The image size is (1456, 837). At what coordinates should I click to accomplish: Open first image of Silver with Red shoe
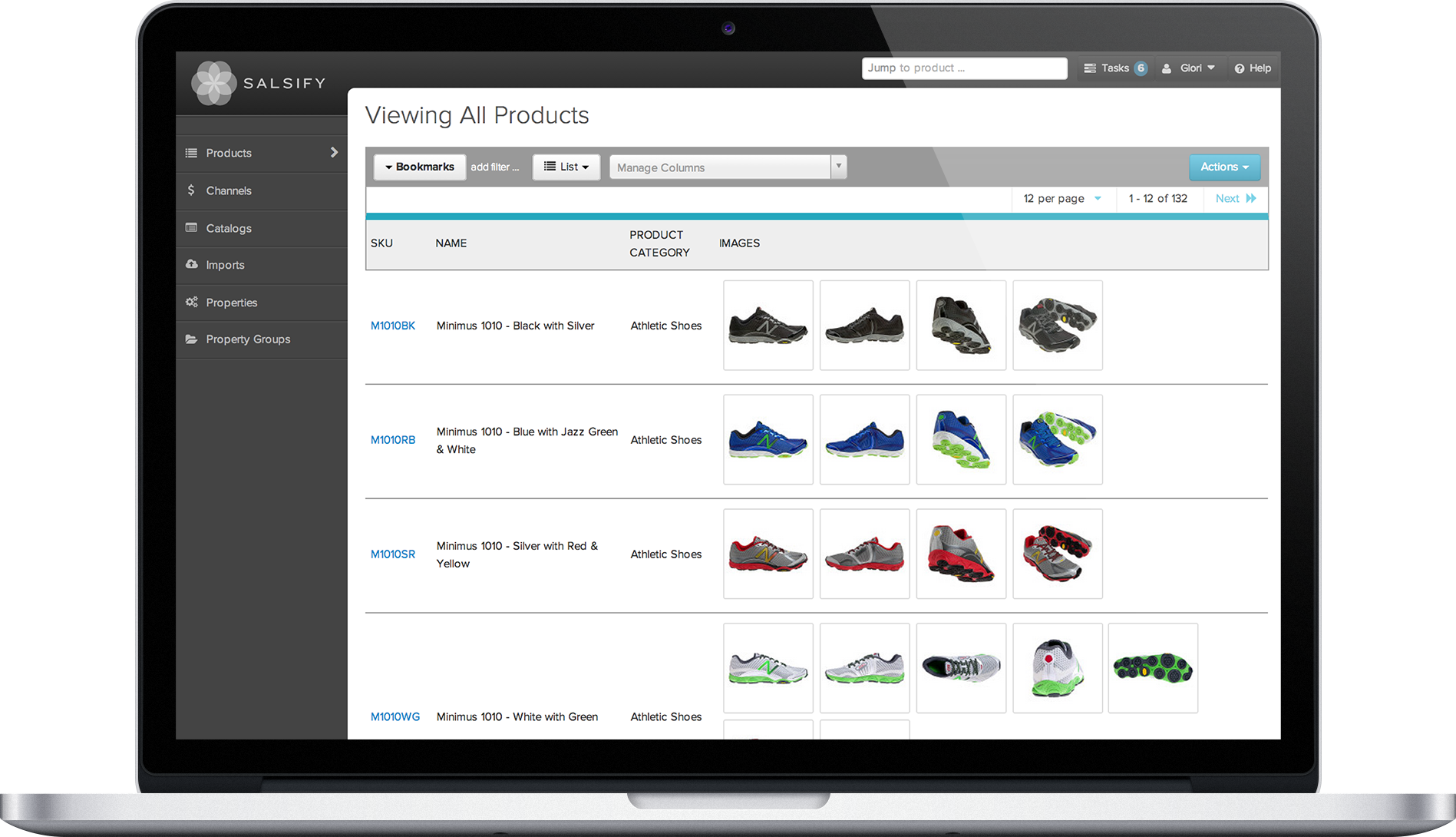point(768,554)
